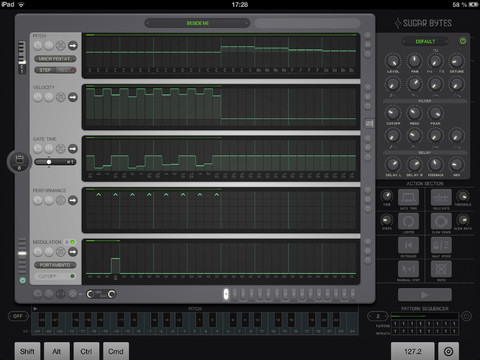This screenshot has height=360, width=480.
Task: Trigger the Gate Time action button
Action: 408,198
